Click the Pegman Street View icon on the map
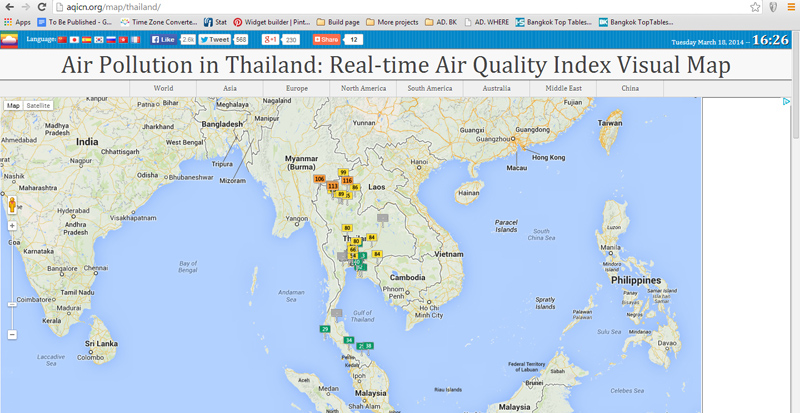 tap(12, 204)
